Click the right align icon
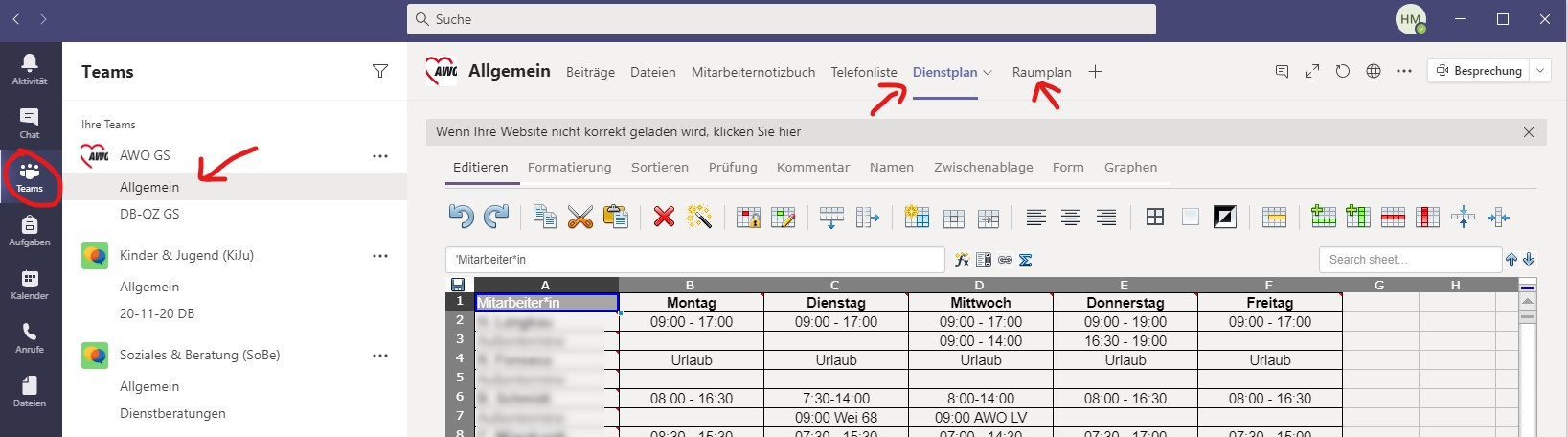 [x=1106, y=218]
